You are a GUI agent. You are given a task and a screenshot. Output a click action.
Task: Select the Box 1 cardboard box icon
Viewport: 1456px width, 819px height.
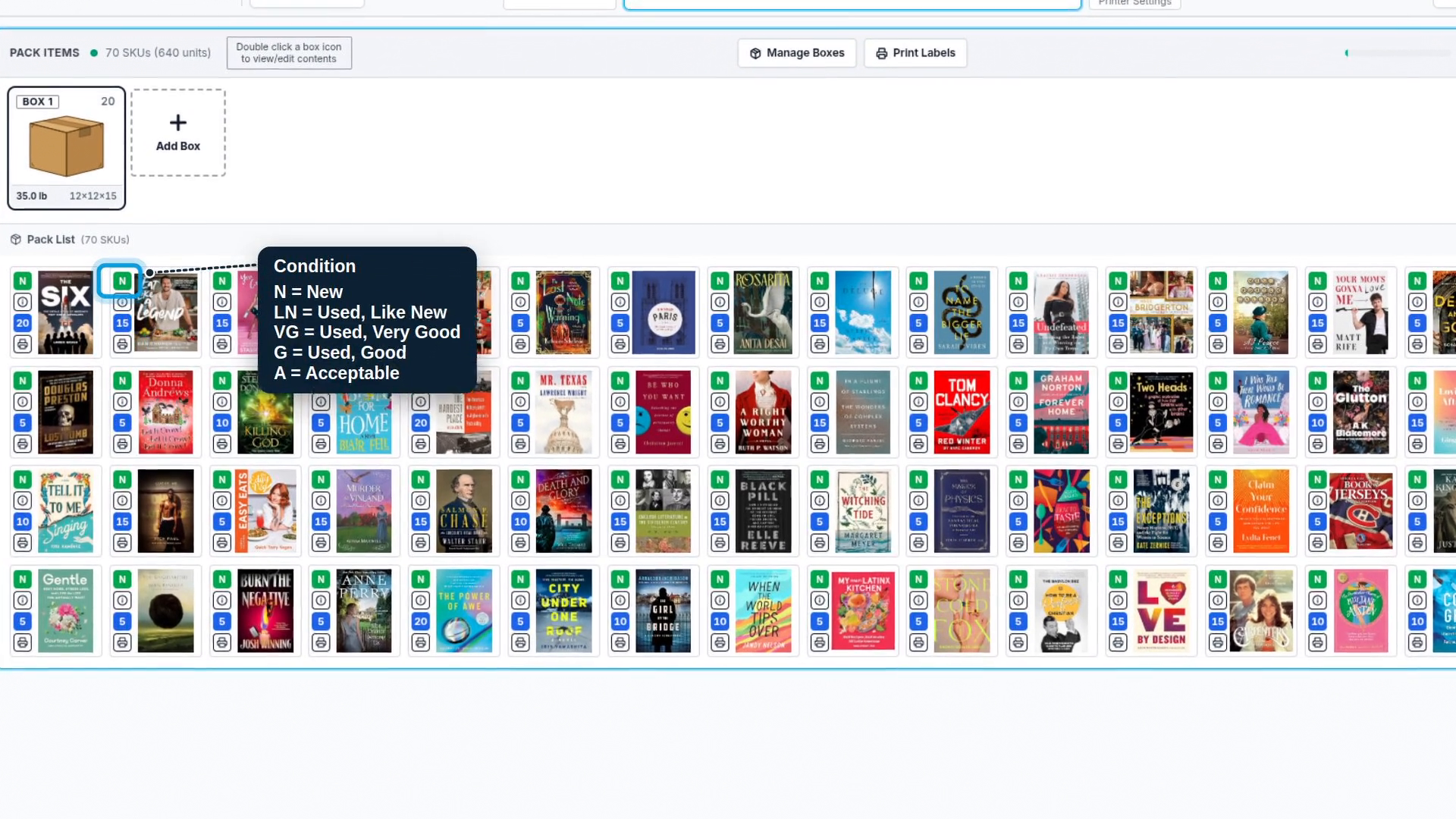tap(66, 146)
